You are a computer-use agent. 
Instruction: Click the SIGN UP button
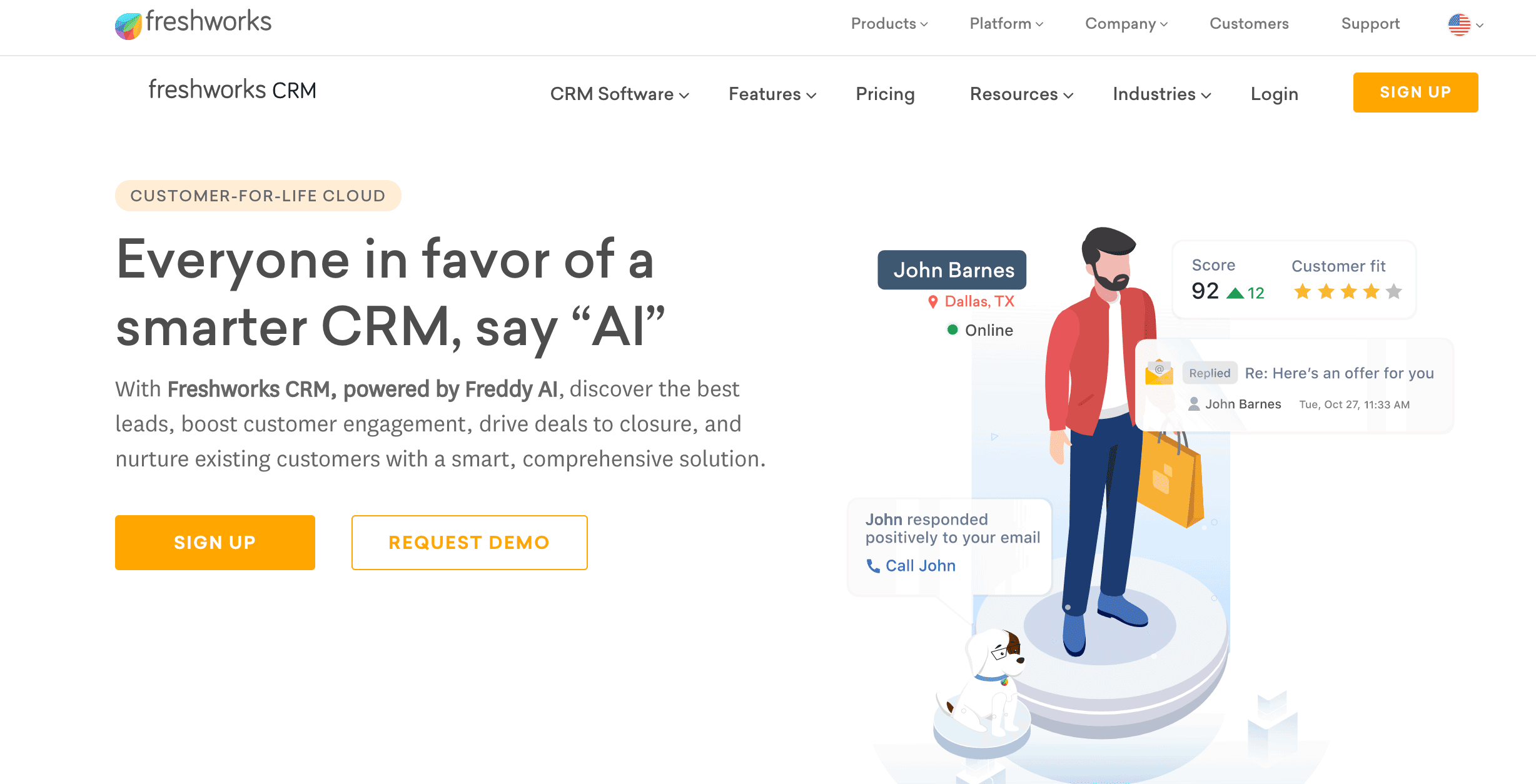click(1415, 92)
